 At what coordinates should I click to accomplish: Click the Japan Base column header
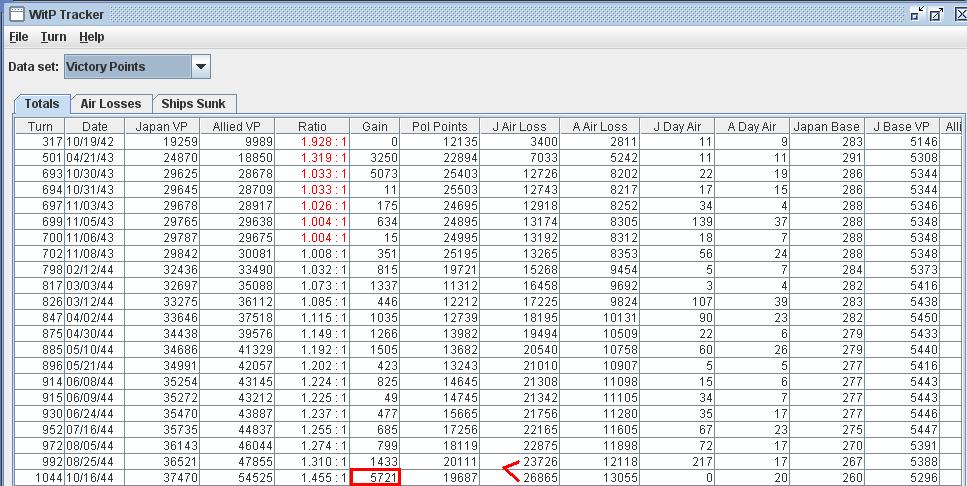tap(826, 126)
